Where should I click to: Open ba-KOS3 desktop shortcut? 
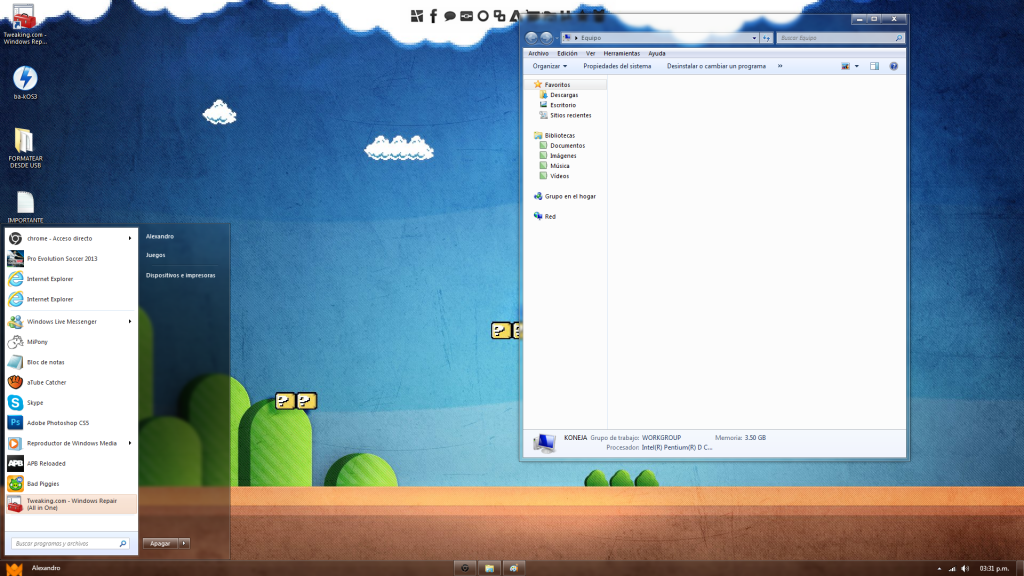25,82
